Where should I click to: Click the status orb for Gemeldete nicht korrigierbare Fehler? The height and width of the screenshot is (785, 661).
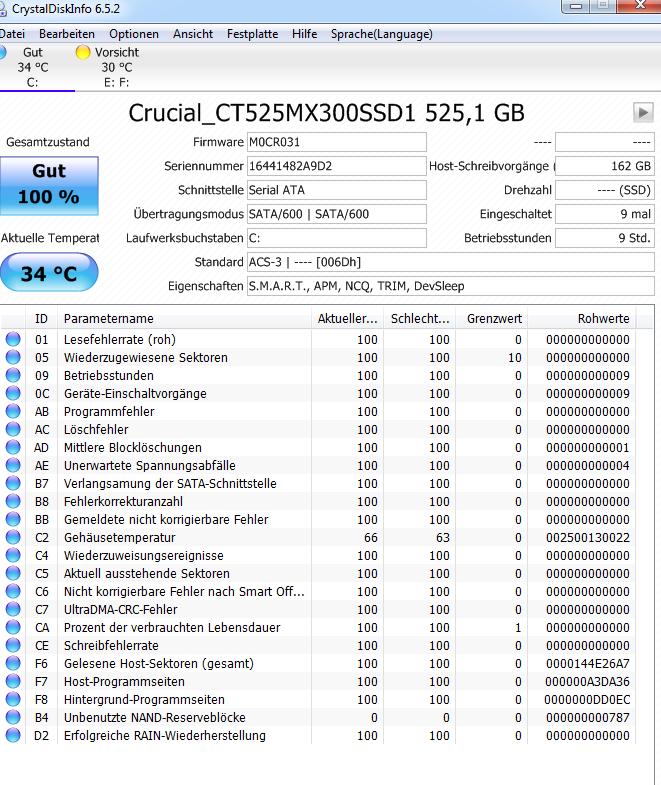[x=13, y=519]
